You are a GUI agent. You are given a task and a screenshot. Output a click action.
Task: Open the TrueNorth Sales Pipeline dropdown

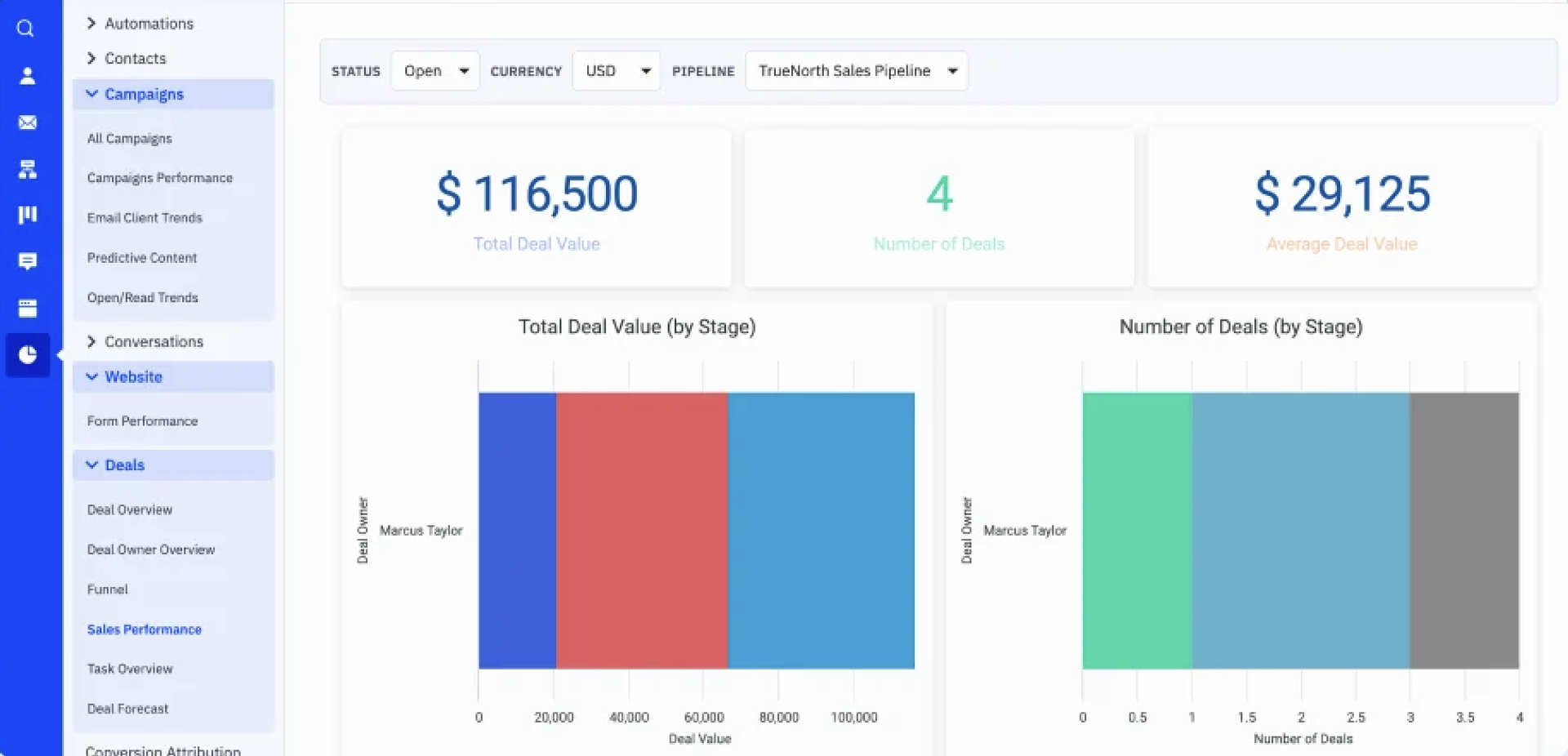pos(856,71)
